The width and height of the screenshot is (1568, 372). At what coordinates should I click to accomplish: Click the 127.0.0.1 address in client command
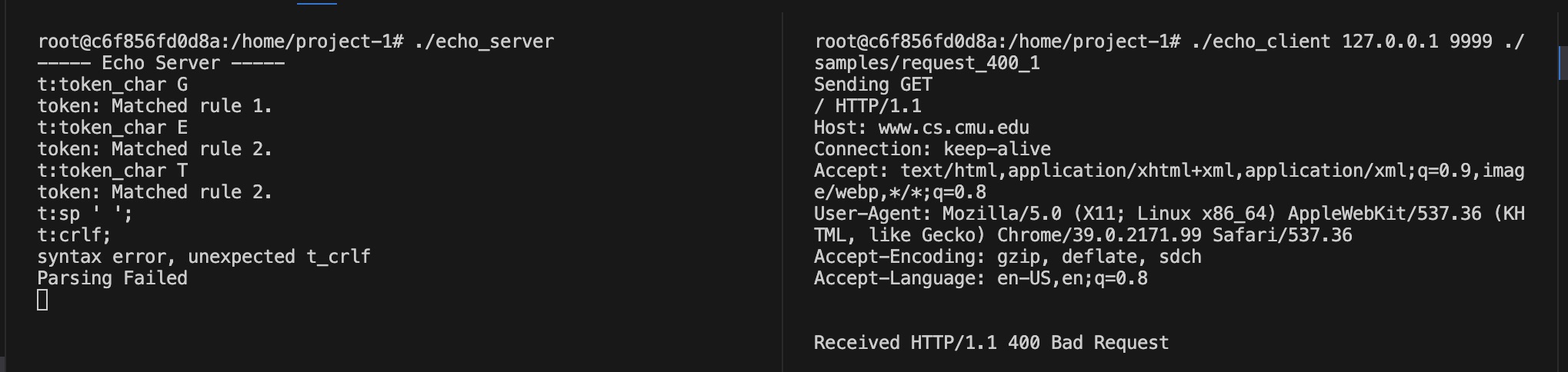pyautogui.click(x=1390, y=42)
